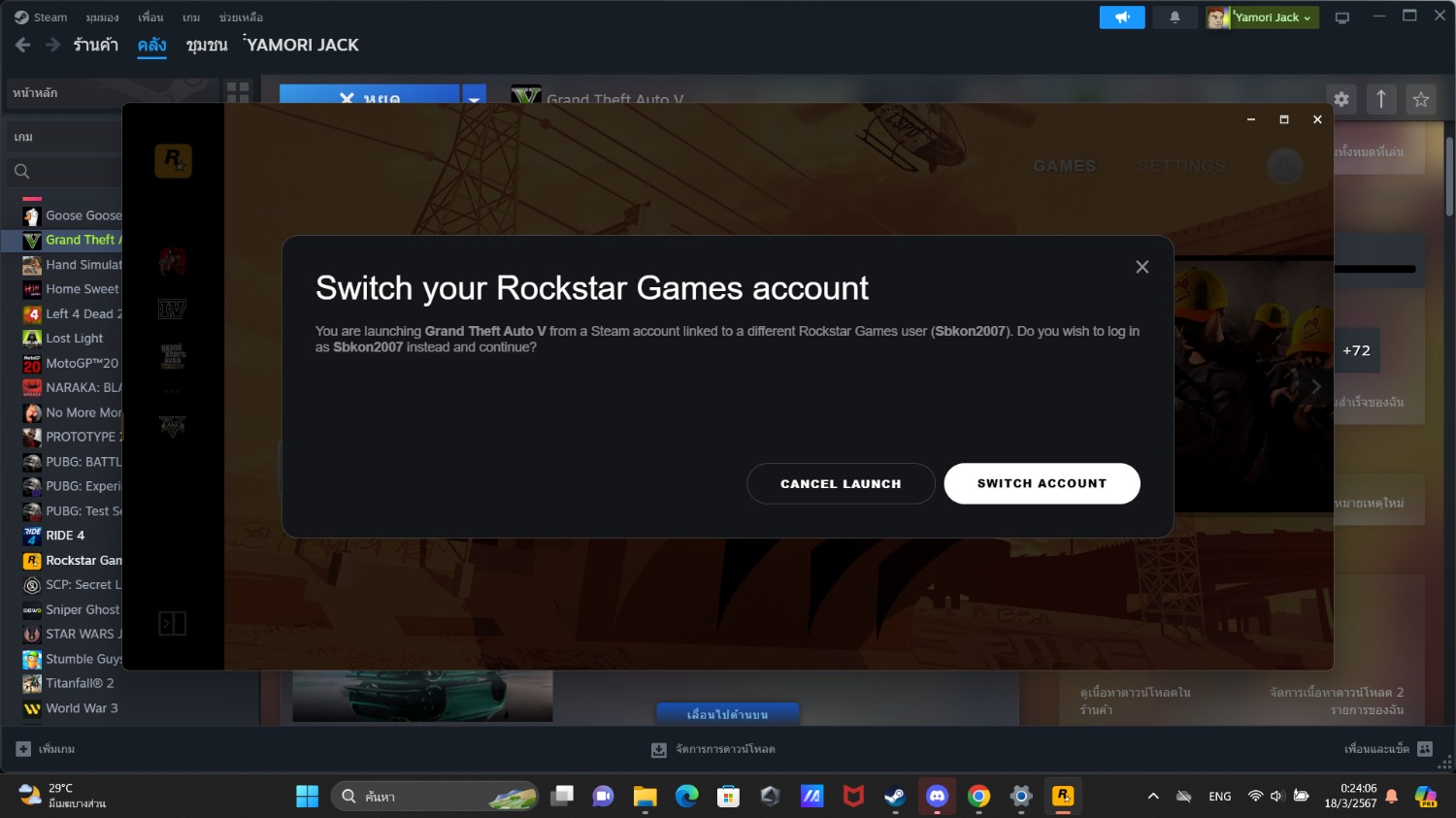Open the SETTINGS tab in Rockstar launcher
Image resolution: width=1456 pixels, height=818 pixels.
(x=1181, y=166)
